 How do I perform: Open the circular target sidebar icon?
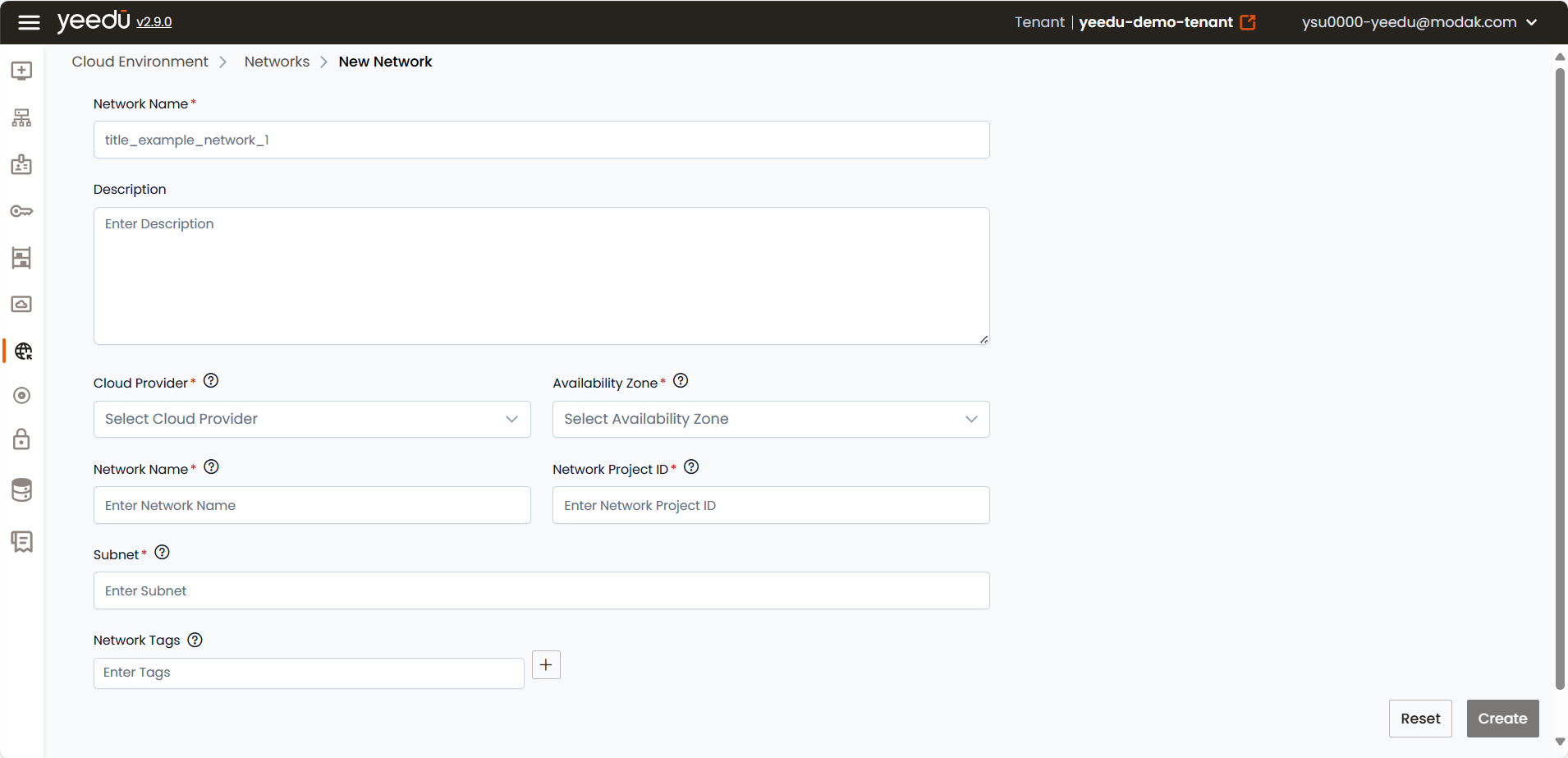22,396
